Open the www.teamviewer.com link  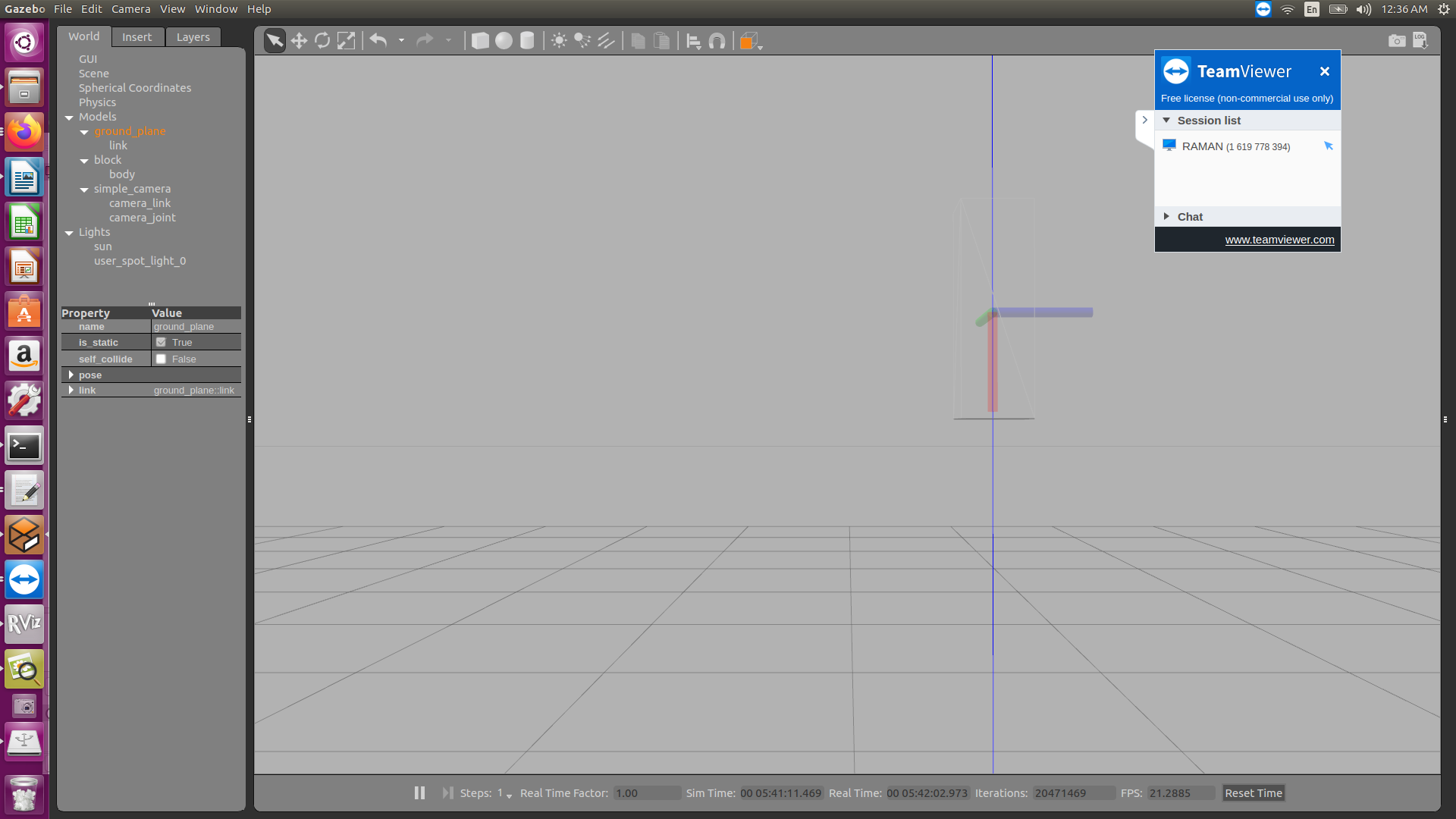click(1279, 239)
